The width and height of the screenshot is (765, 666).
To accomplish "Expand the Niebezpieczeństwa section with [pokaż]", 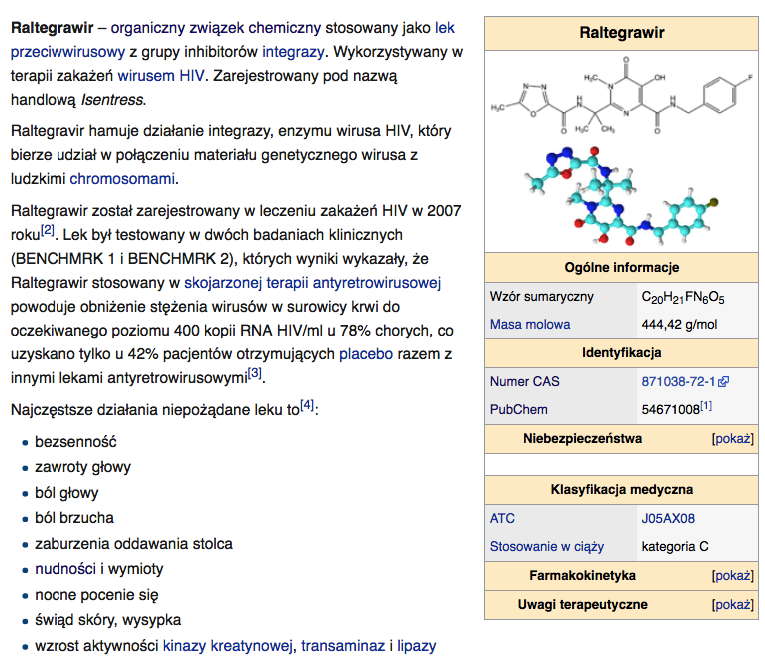I will 733,439.
